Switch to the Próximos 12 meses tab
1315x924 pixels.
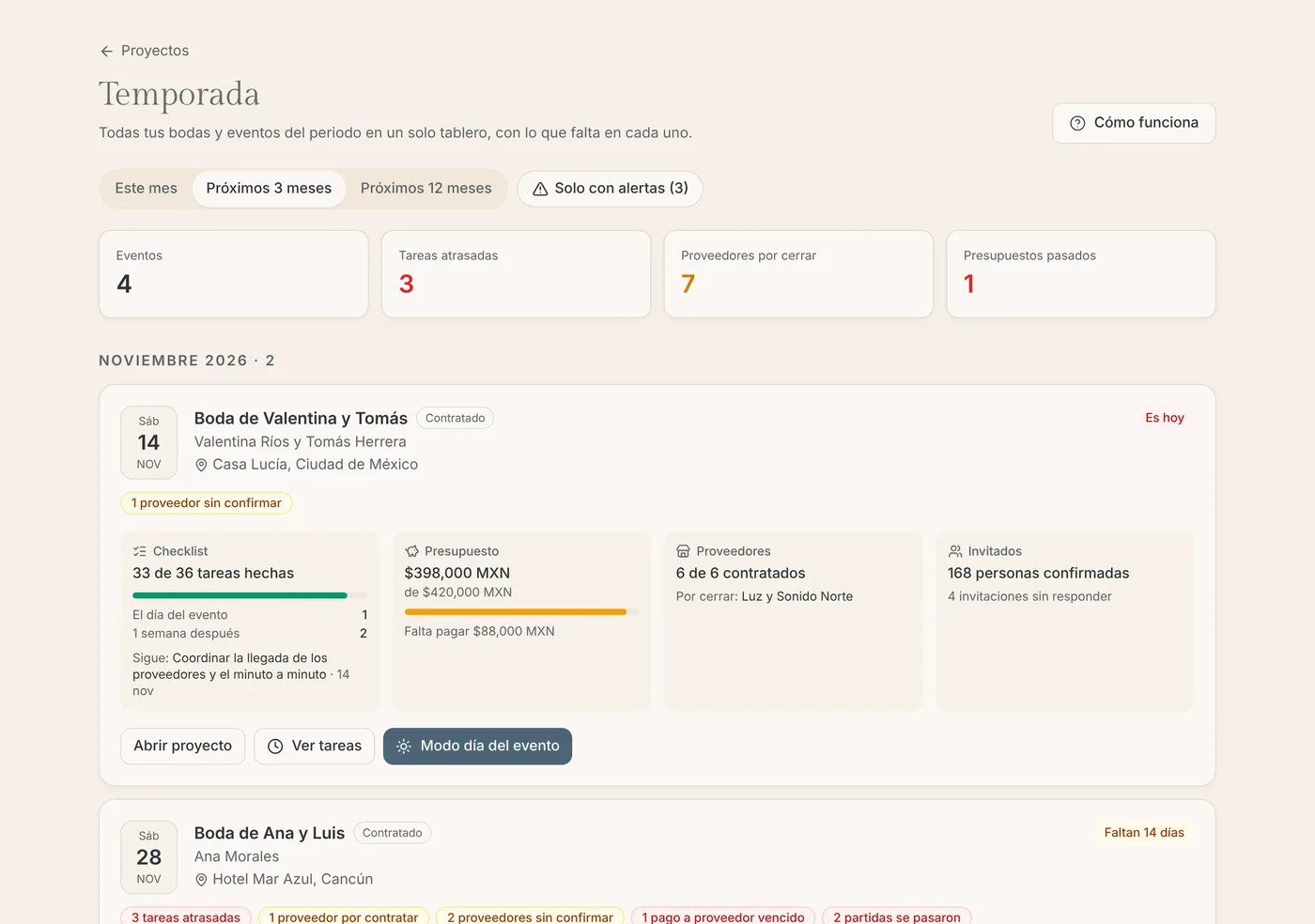[x=426, y=189]
